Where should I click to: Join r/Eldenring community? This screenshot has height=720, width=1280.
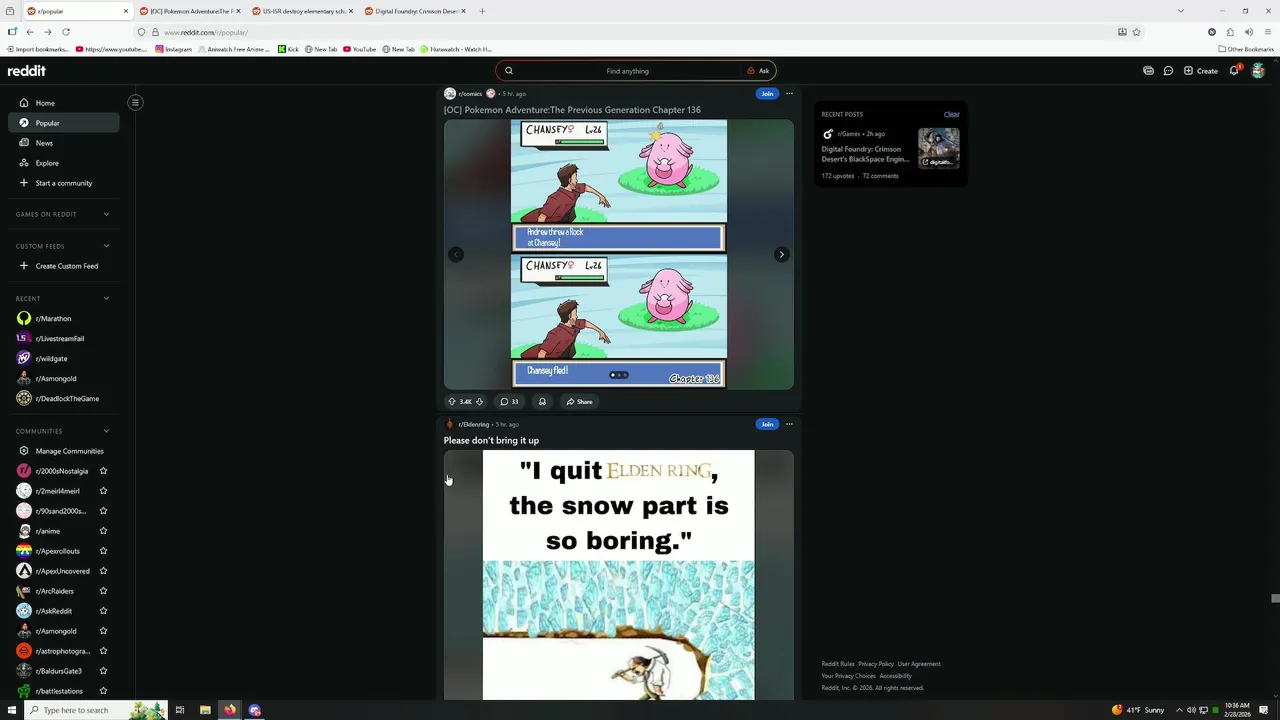[x=767, y=424]
